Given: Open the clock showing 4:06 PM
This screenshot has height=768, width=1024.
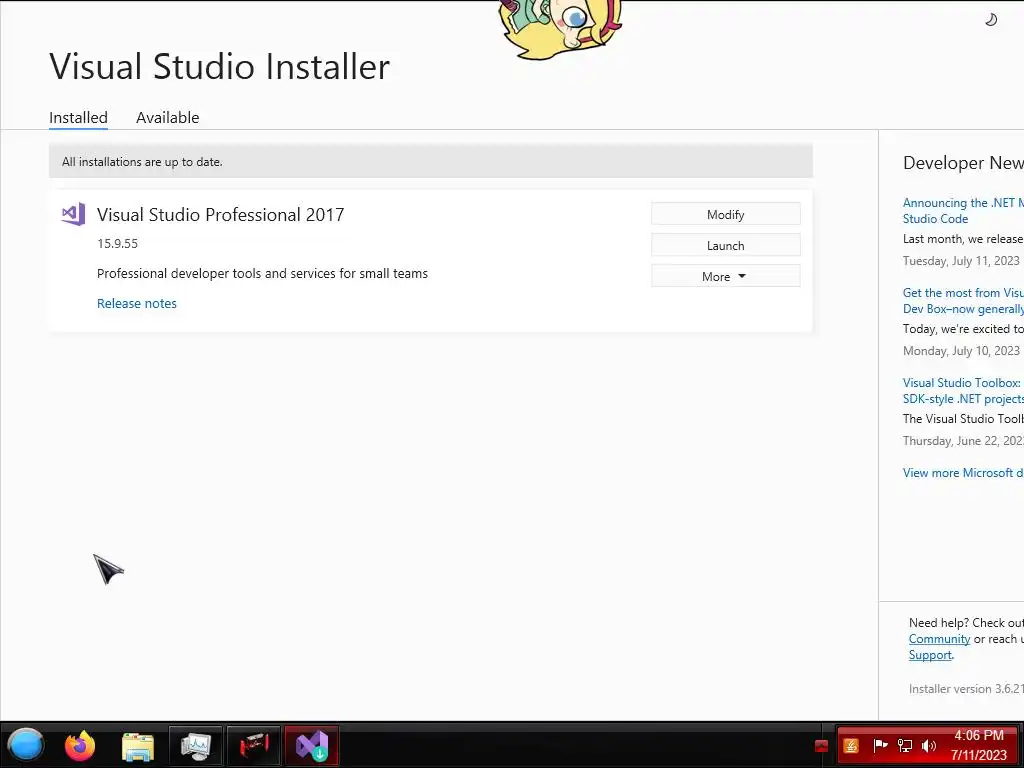Looking at the screenshot, I should [x=978, y=745].
